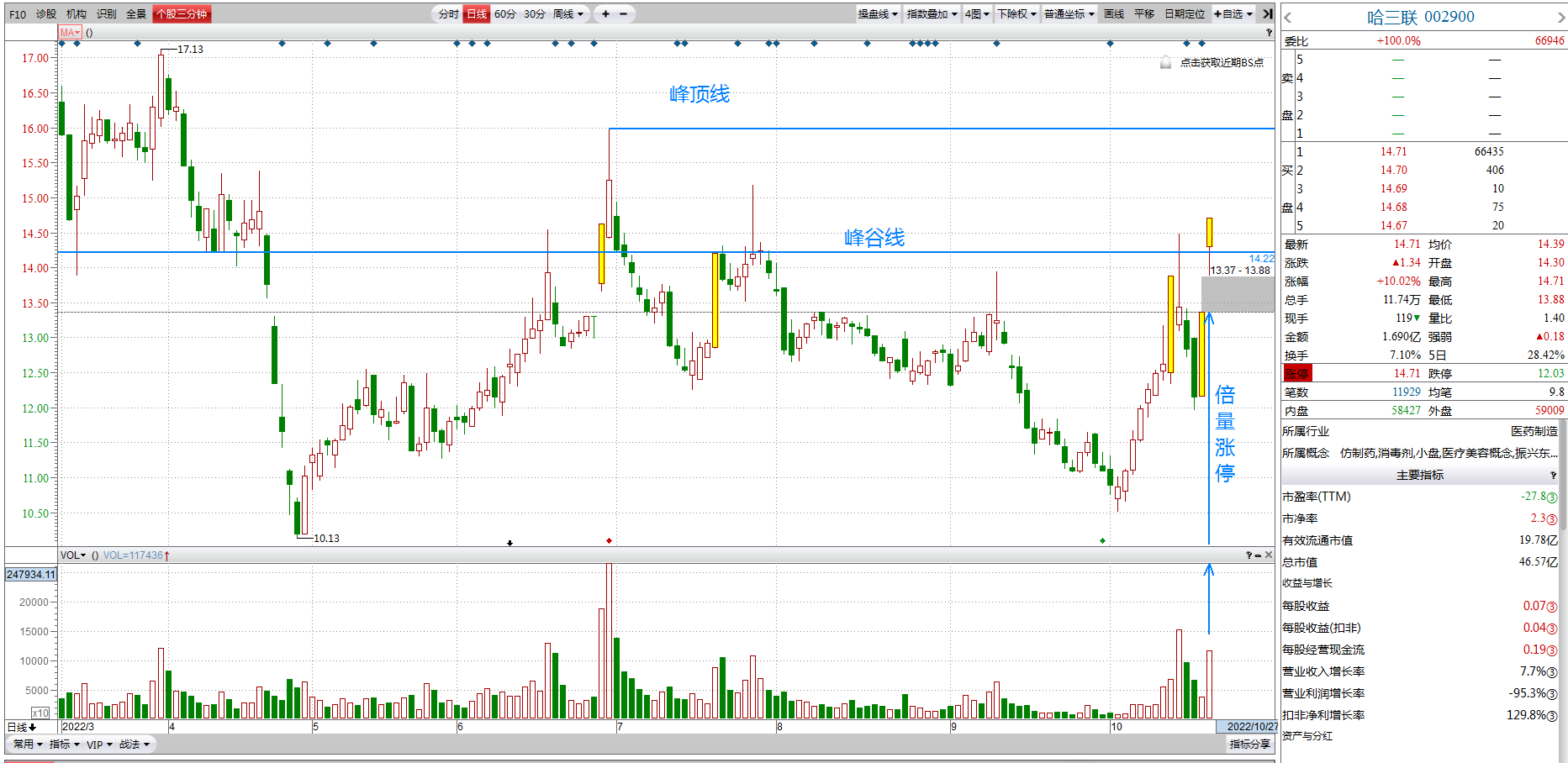Click the info icon next to 每股收益 value
This screenshot has height=763, width=1568.
tap(1552, 607)
